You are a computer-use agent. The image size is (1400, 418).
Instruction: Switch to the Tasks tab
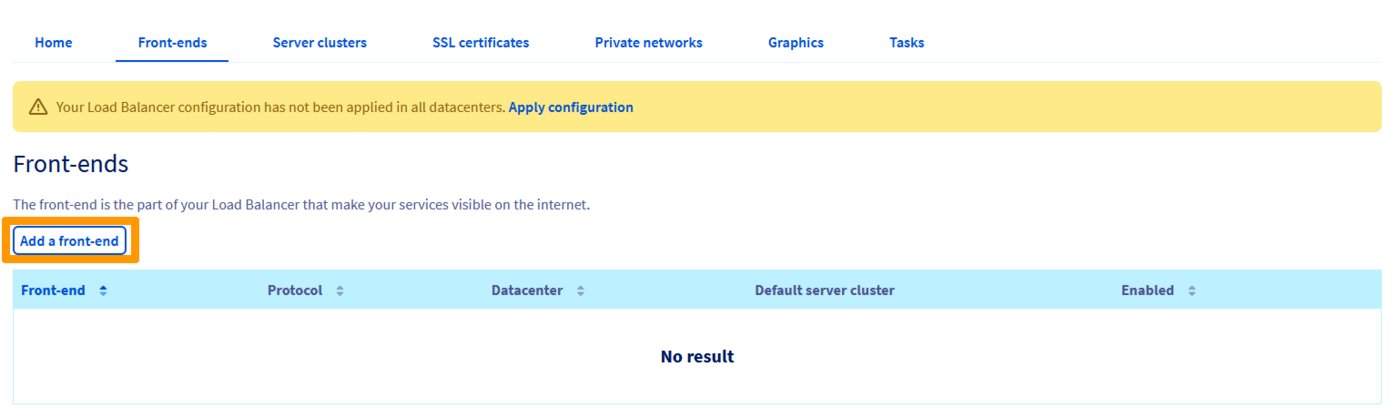click(x=906, y=43)
